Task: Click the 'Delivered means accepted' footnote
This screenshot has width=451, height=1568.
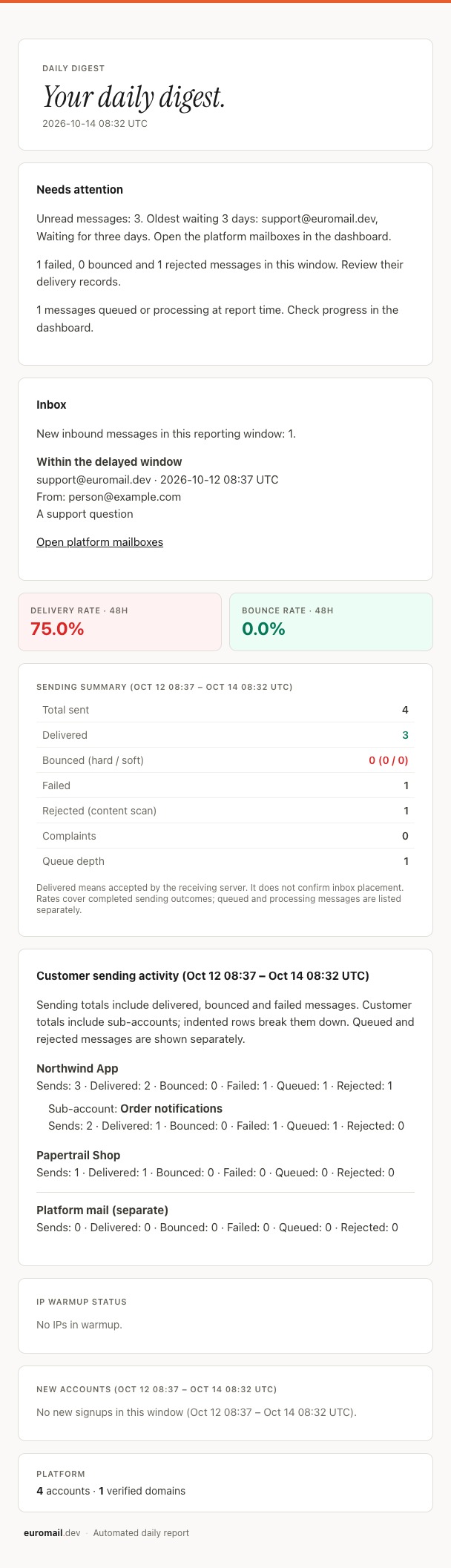Action: click(220, 898)
